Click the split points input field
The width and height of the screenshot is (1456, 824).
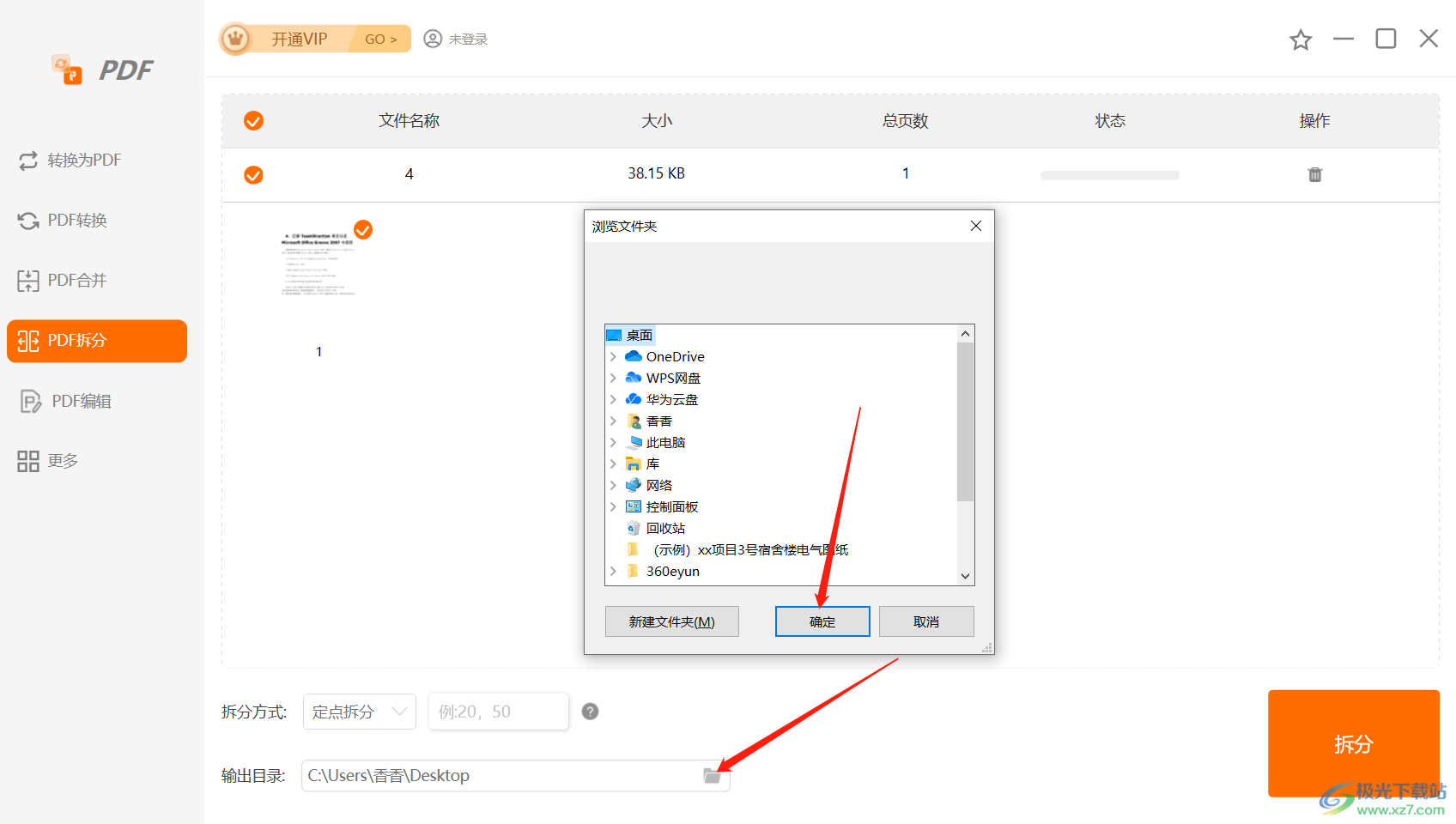[x=499, y=712]
